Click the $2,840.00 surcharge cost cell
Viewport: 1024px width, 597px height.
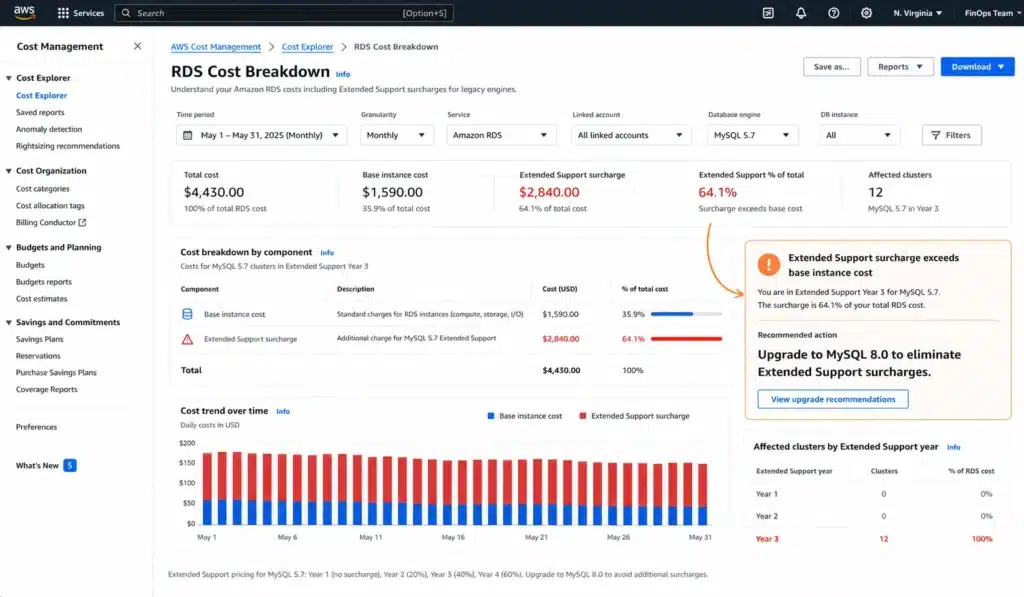tap(560, 339)
